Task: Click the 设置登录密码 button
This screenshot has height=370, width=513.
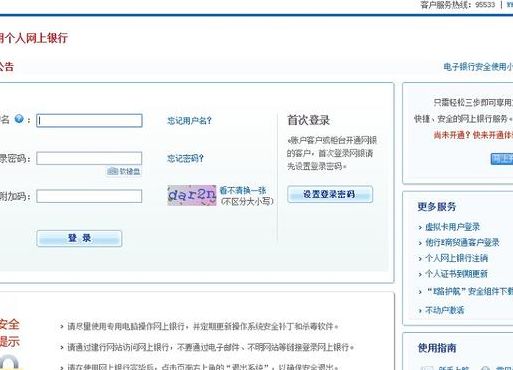Action: [330, 194]
